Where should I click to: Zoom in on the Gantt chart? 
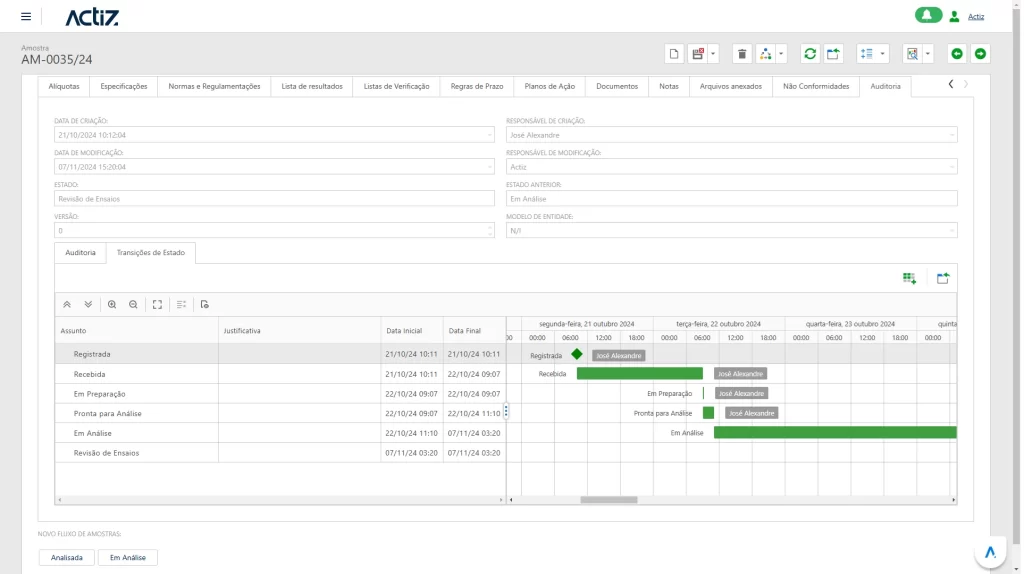[x=112, y=304]
